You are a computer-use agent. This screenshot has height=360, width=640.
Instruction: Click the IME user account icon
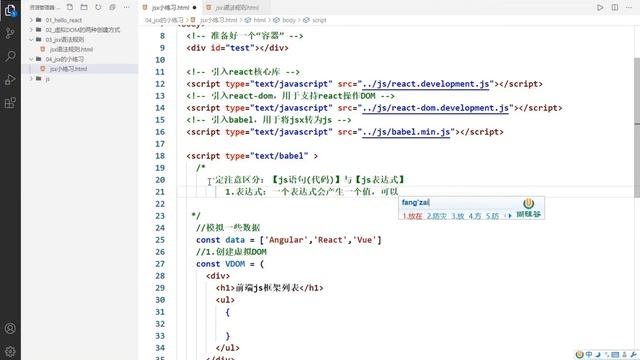coord(624,355)
